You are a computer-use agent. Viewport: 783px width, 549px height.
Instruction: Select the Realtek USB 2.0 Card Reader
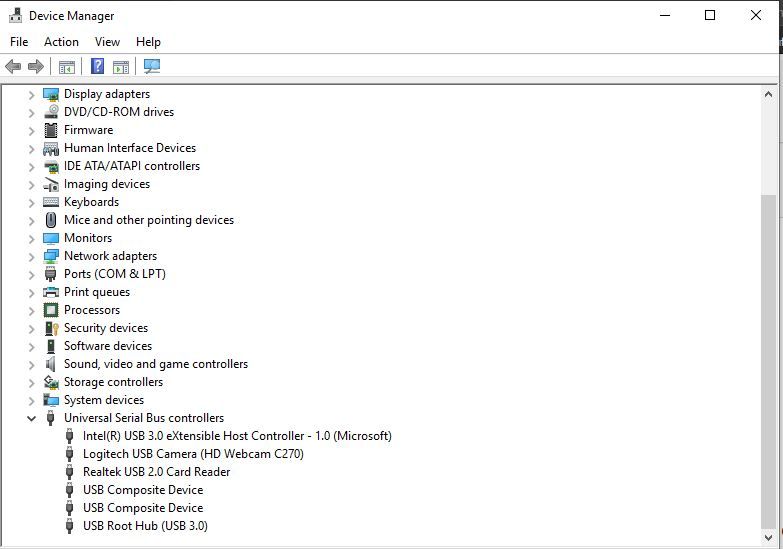[x=156, y=472]
